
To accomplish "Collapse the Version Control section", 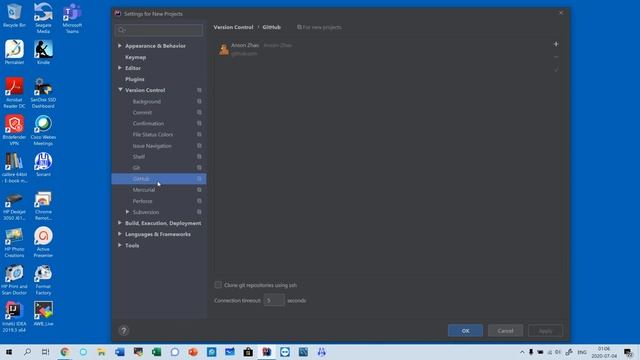I will tap(120, 90).
